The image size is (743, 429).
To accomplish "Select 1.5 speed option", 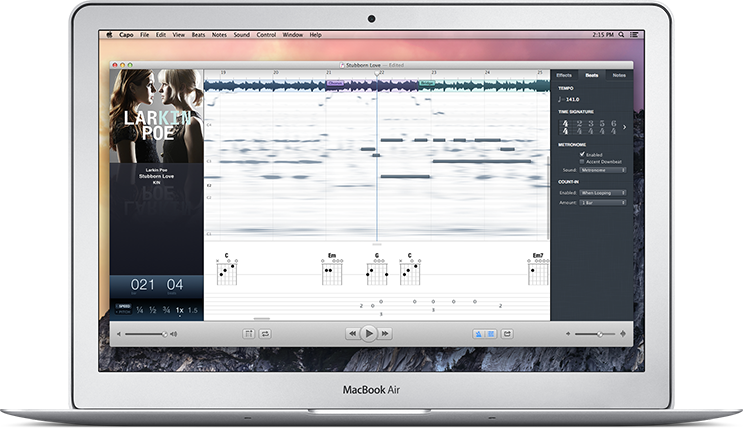I will [192, 310].
